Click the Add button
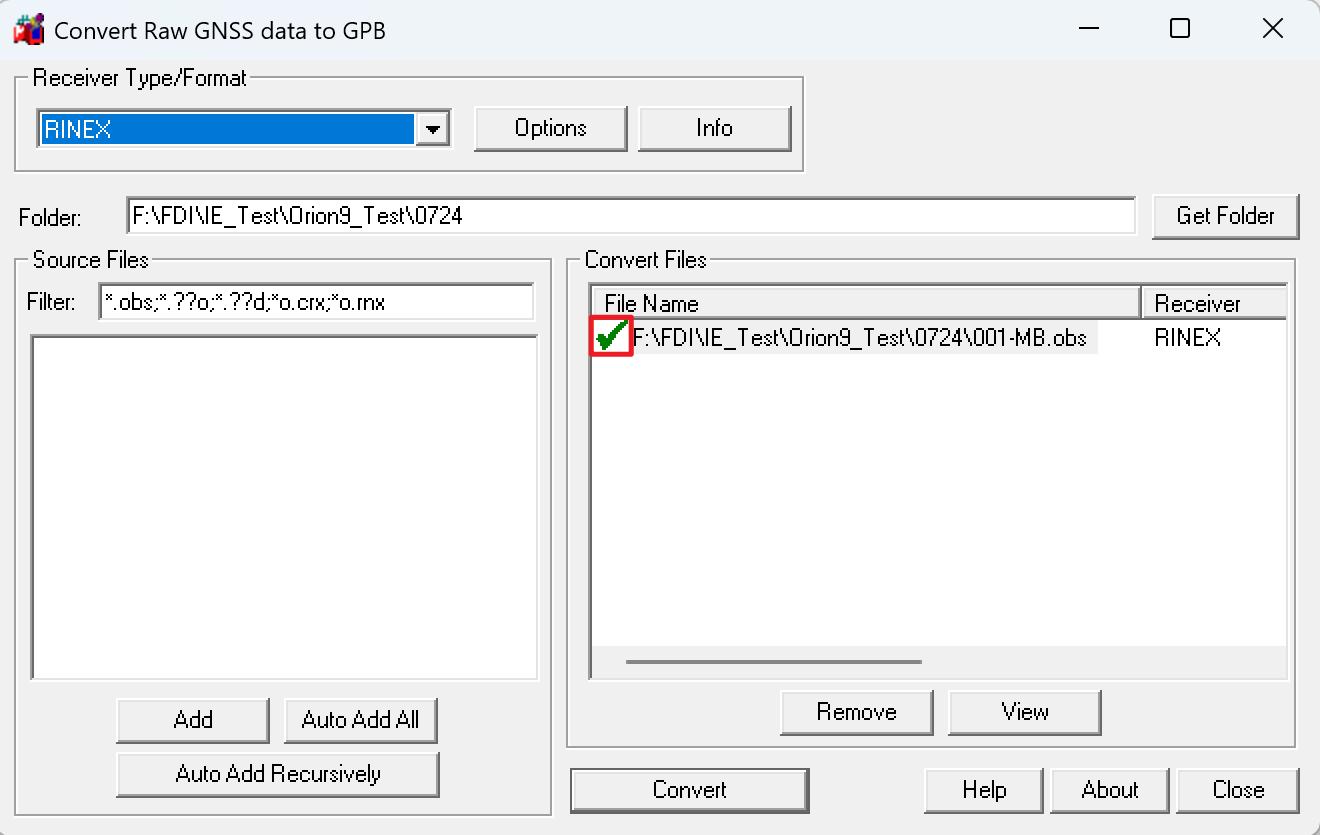1320x835 pixels. 193,720
